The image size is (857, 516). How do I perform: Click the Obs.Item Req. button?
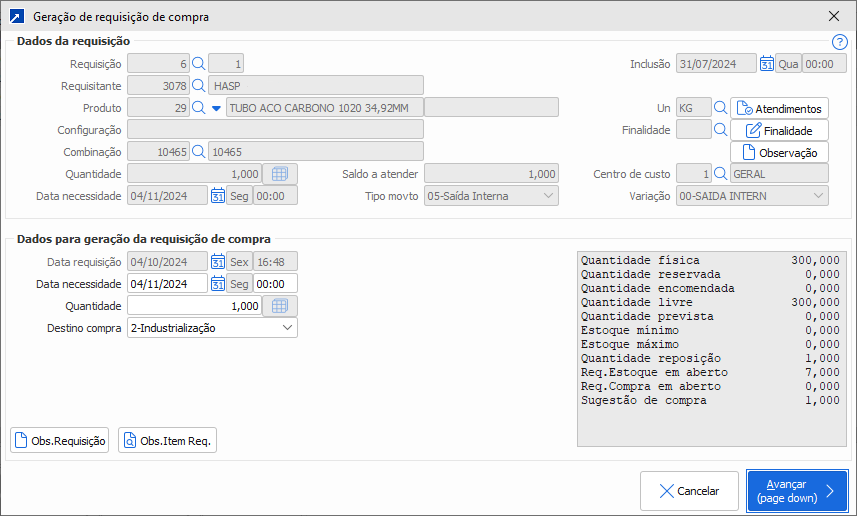pyautogui.click(x=167, y=441)
